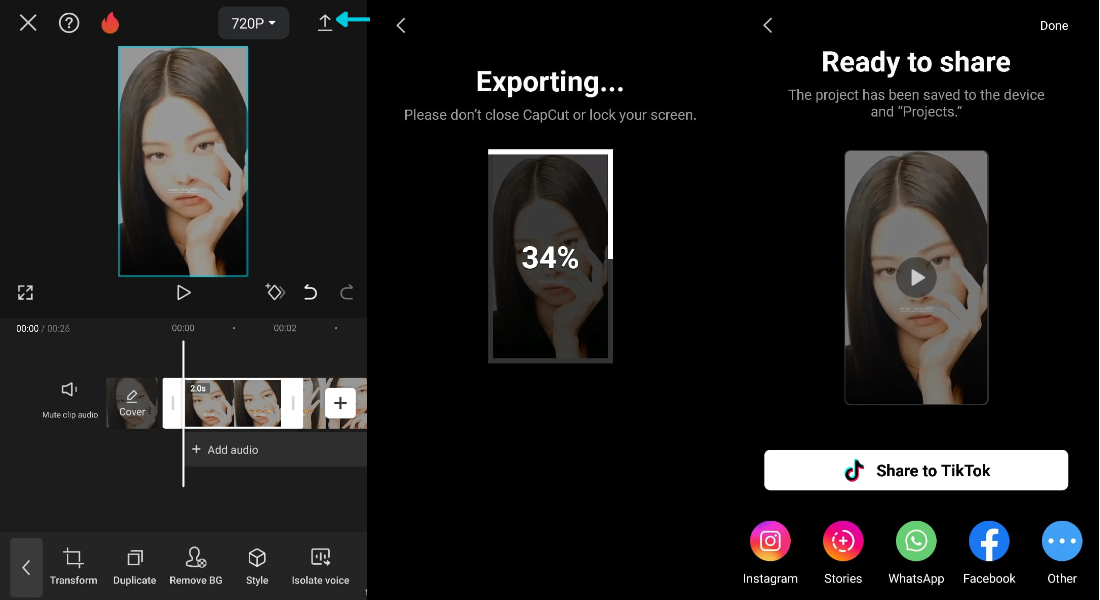The image size is (1100, 600).
Task: Tap the 34% export progress thumbnail
Action: coord(550,256)
